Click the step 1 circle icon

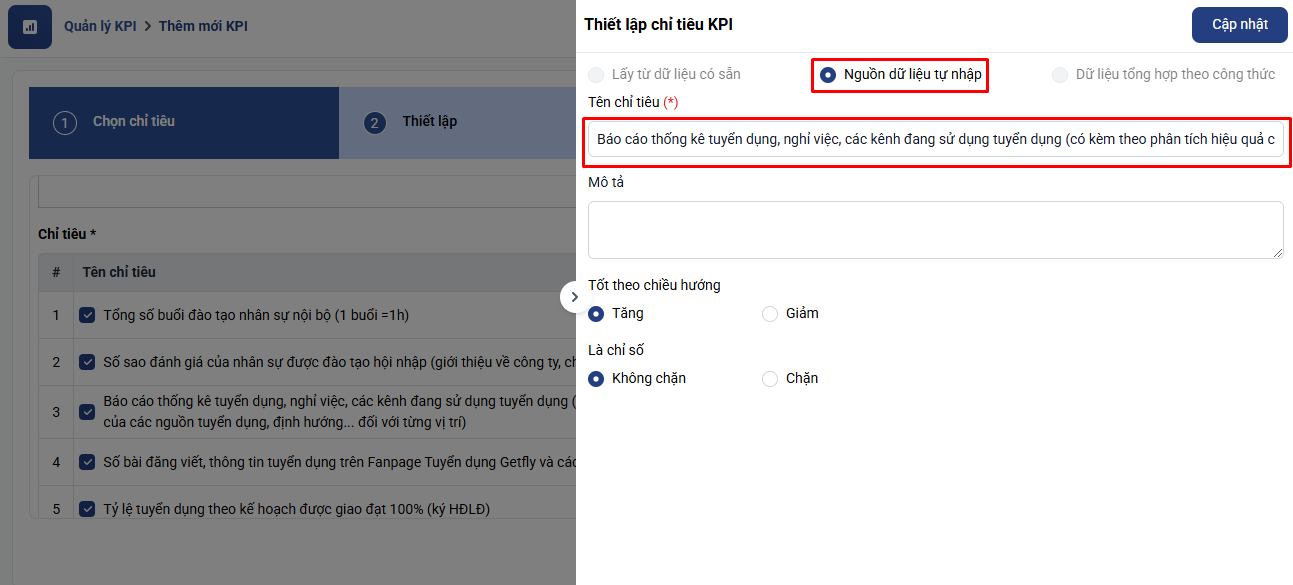[65, 123]
